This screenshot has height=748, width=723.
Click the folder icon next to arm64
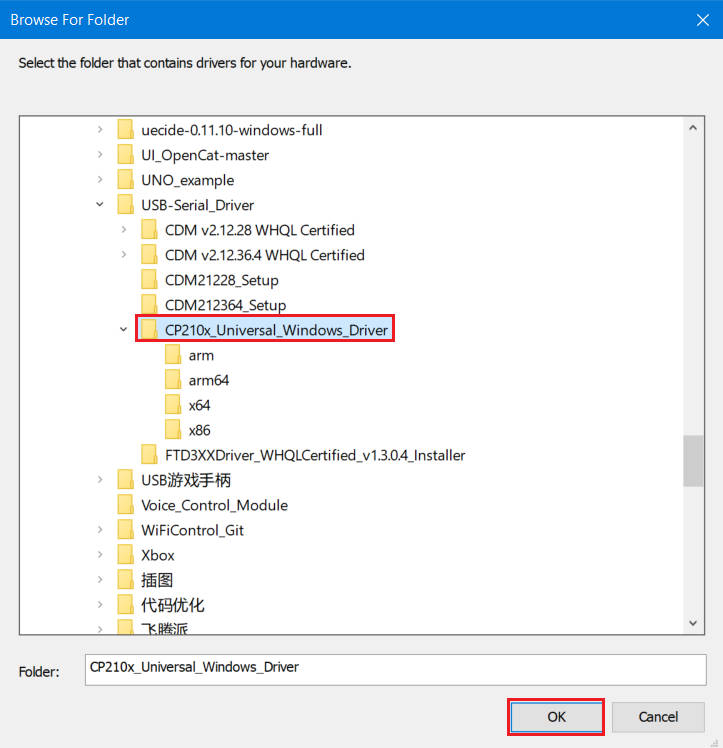[x=173, y=380]
